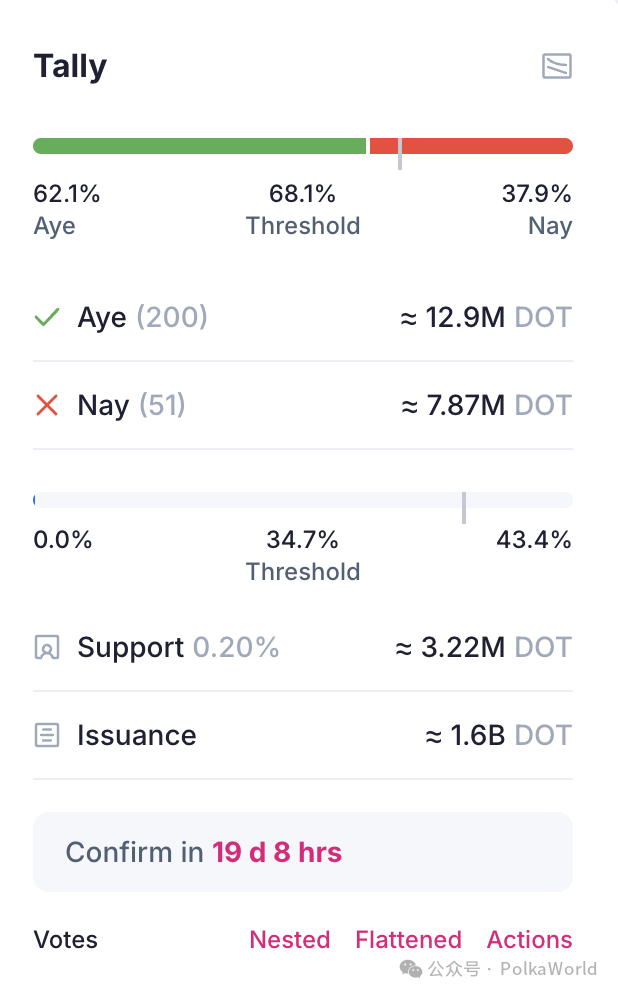Click the WeChat logo icon
The height and width of the screenshot is (994, 618).
pyautogui.click(x=411, y=968)
